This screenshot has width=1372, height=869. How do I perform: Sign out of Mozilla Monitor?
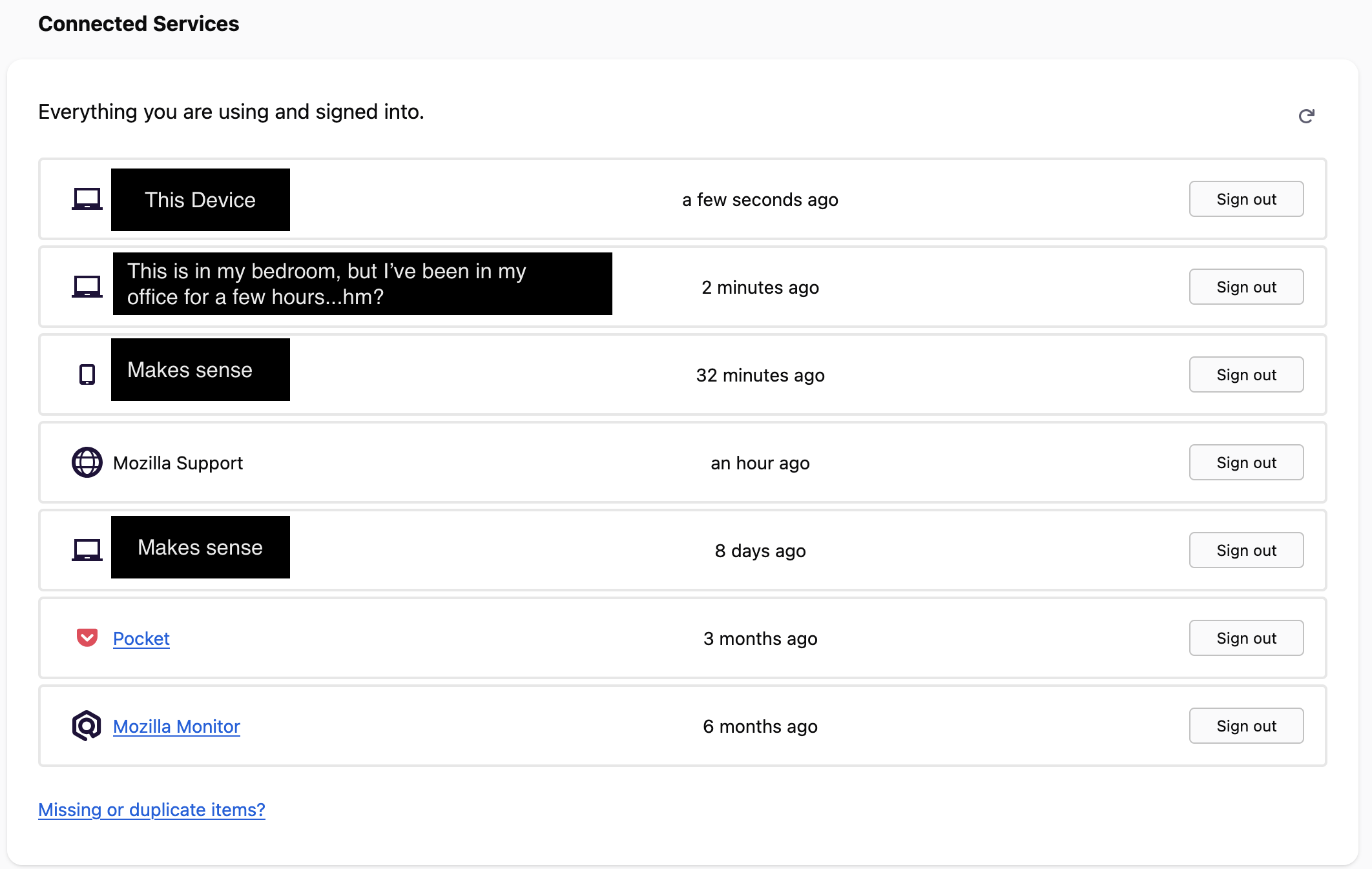(1246, 726)
